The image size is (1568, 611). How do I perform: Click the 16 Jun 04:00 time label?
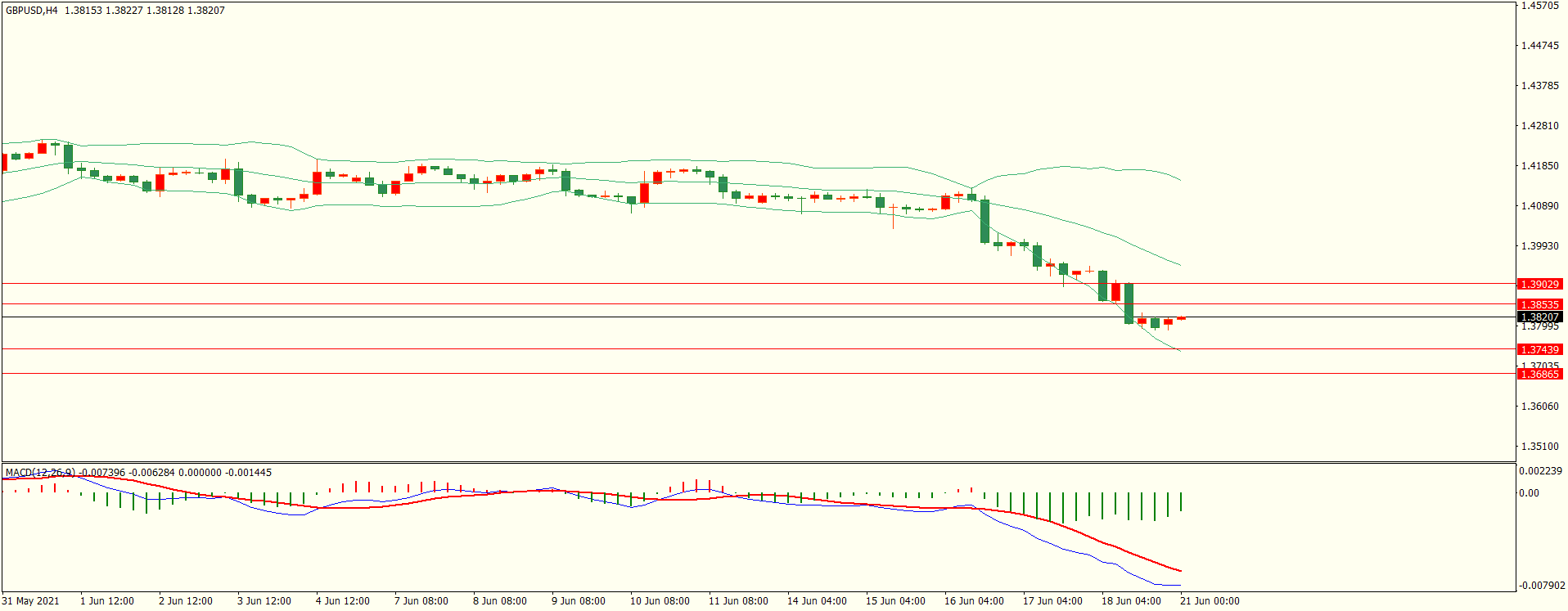[x=974, y=601]
